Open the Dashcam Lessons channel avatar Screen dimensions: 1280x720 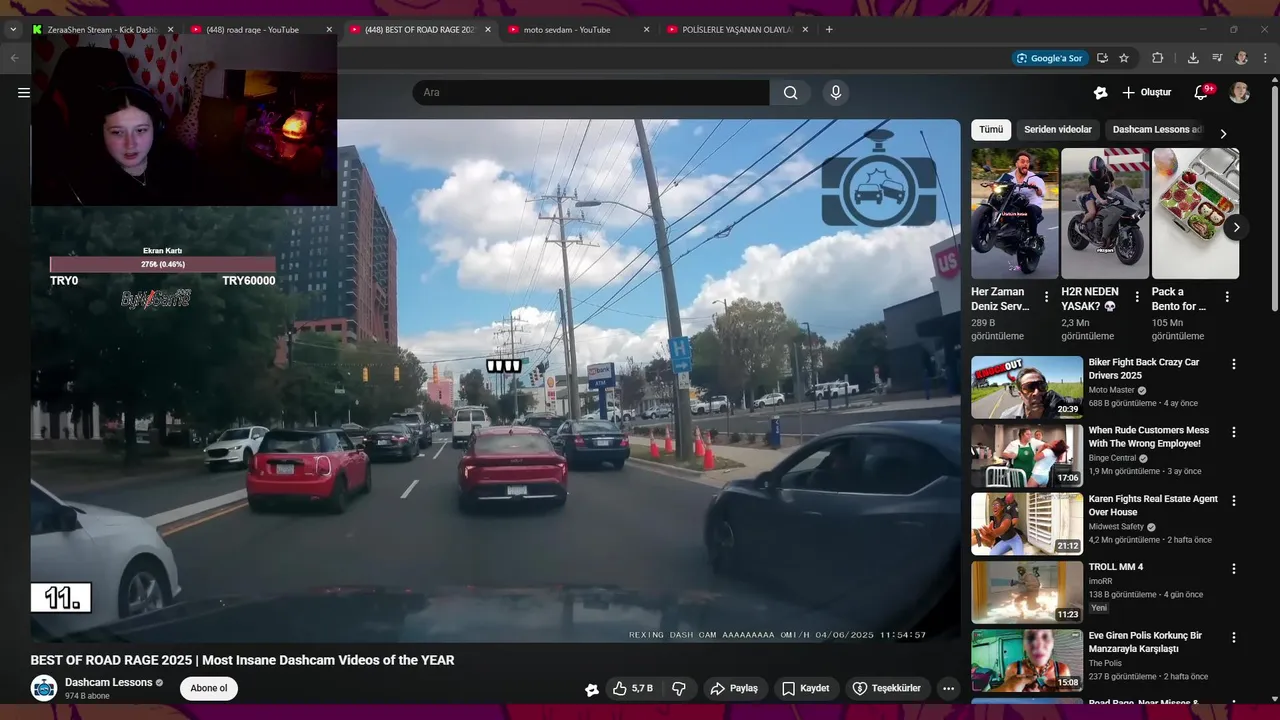[44, 688]
